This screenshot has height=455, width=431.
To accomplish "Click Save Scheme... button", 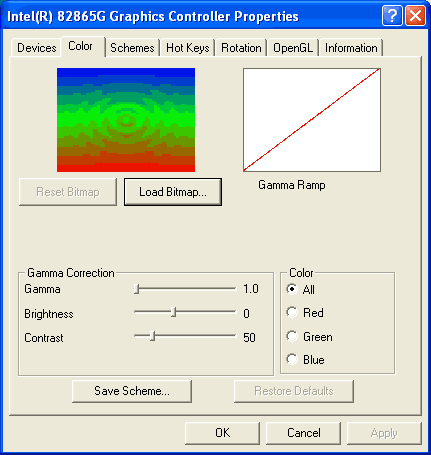I will point(132,391).
